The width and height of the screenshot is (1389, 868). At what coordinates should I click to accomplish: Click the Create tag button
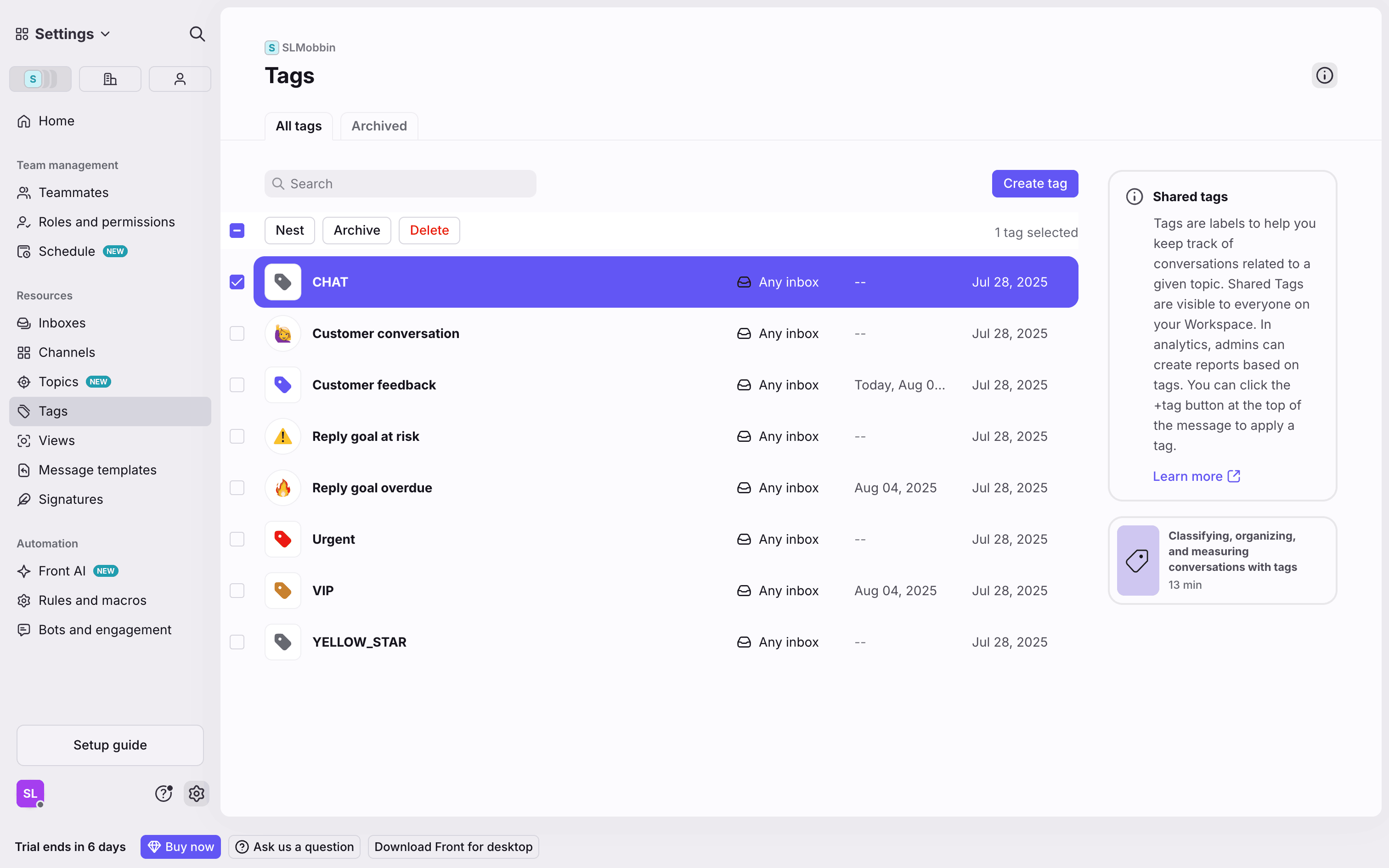1034,184
